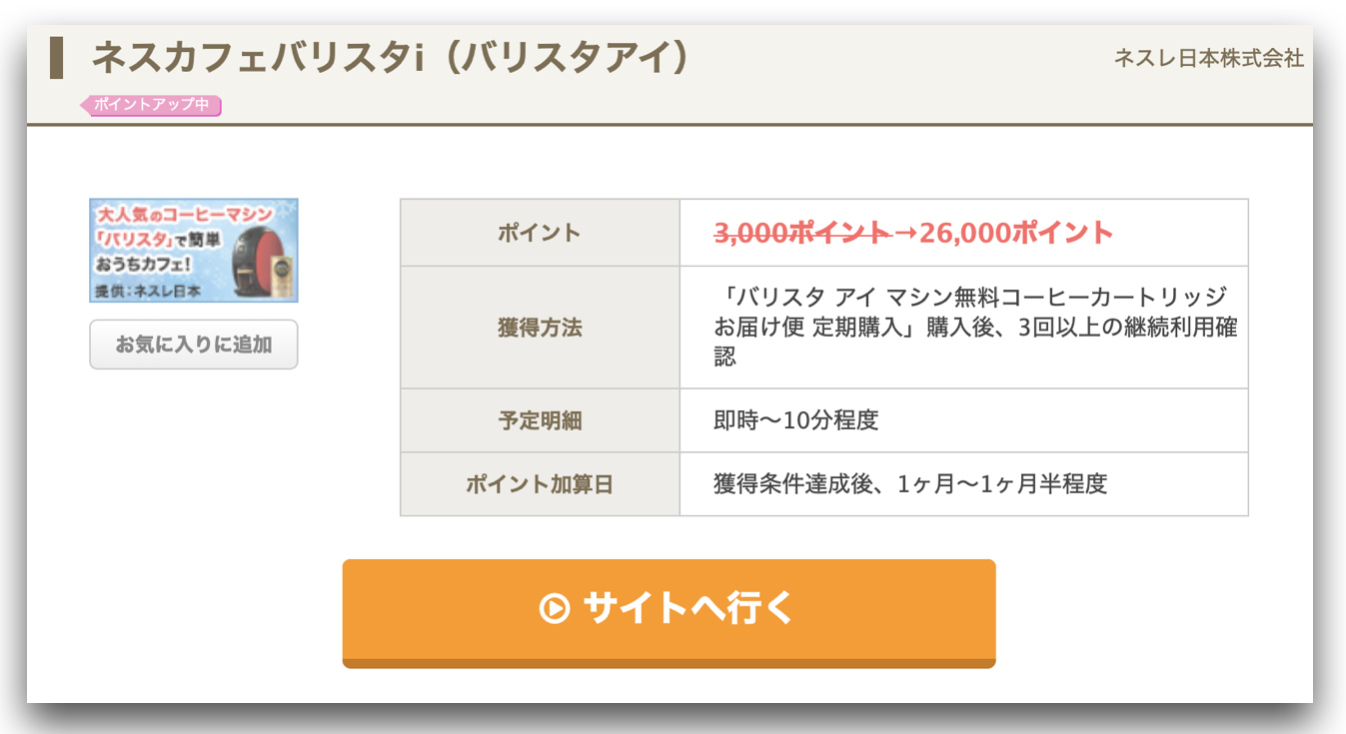Open the Barista coffee machine banner thumbnail
The height and width of the screenshot is (734, 1346).
(194, 250)
